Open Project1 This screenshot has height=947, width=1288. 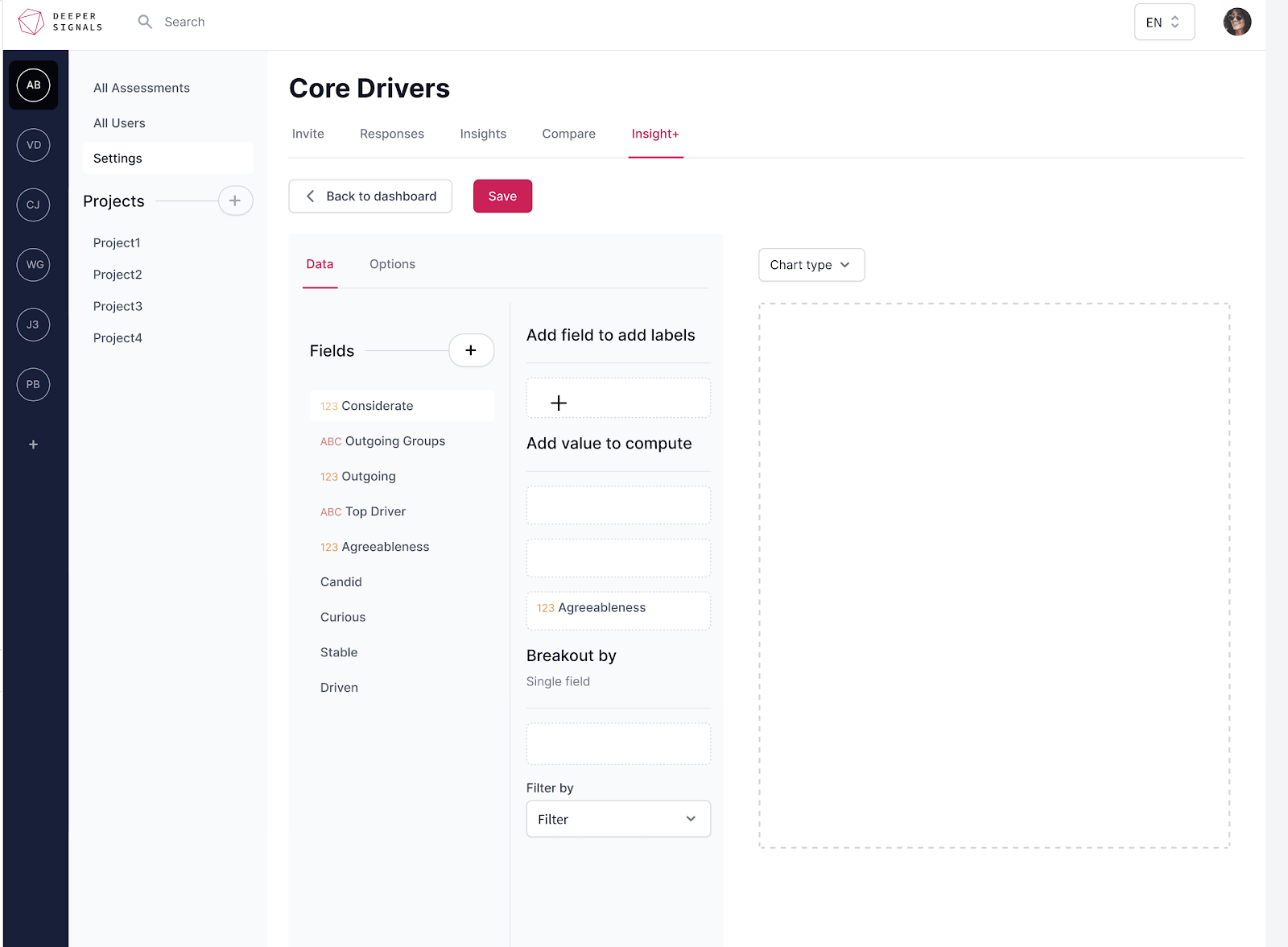[x=117, y=242]
